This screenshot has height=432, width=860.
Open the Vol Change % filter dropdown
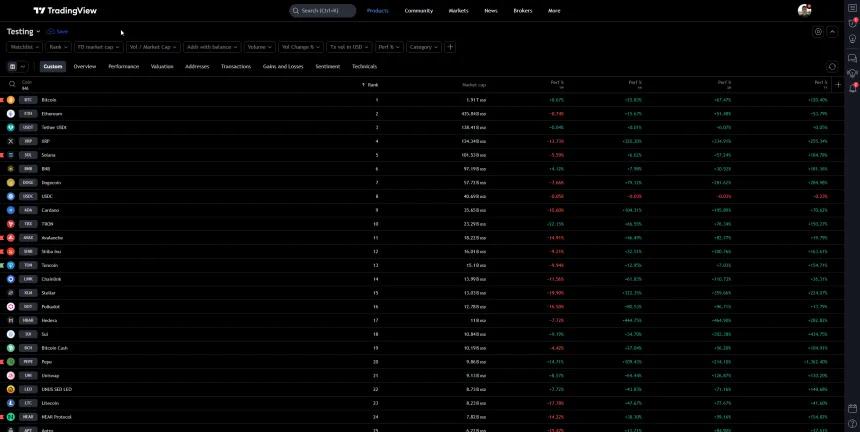(301, 47)
